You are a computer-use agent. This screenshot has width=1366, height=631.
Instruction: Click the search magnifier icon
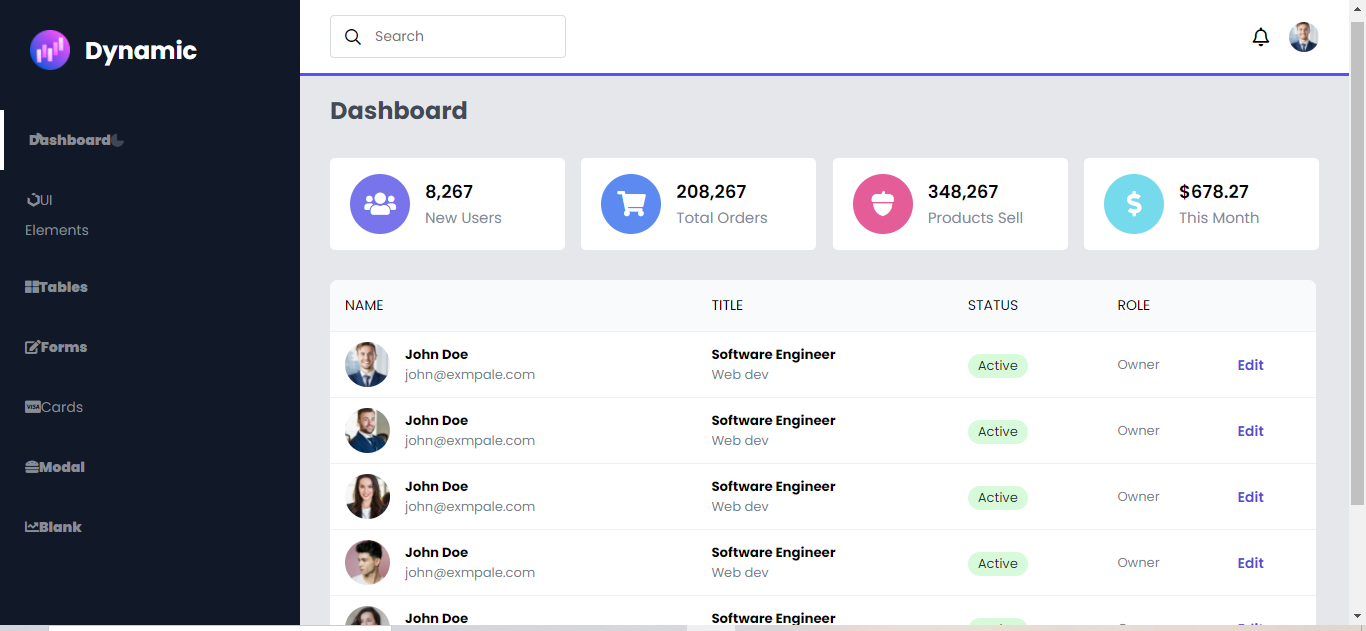(352, 37)
